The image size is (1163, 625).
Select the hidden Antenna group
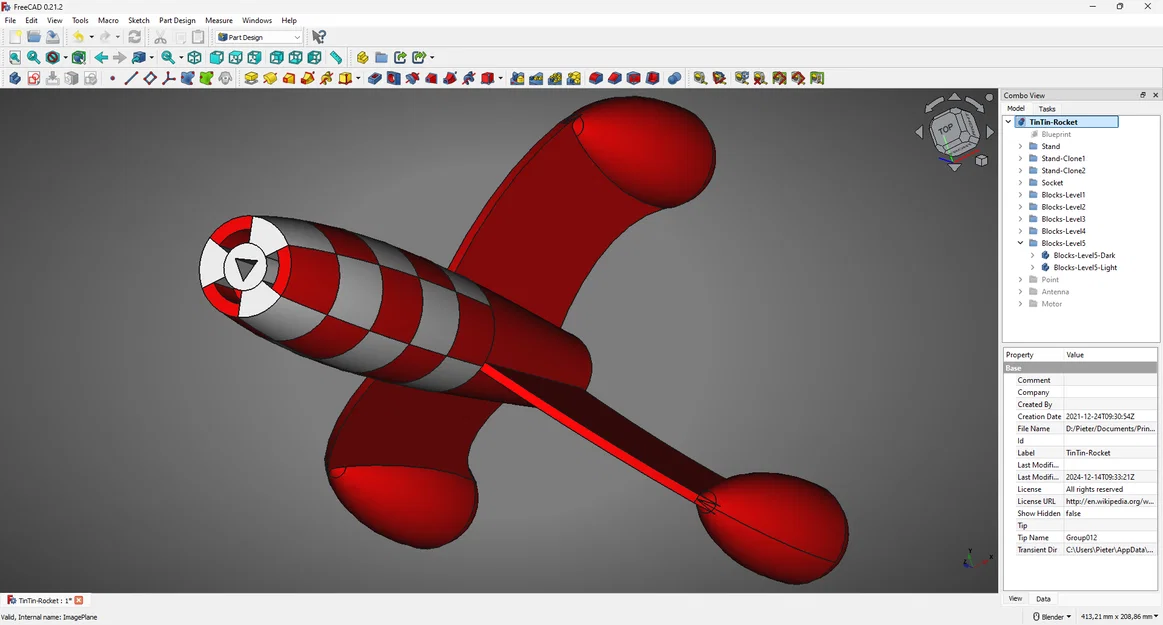(1055, 291)
